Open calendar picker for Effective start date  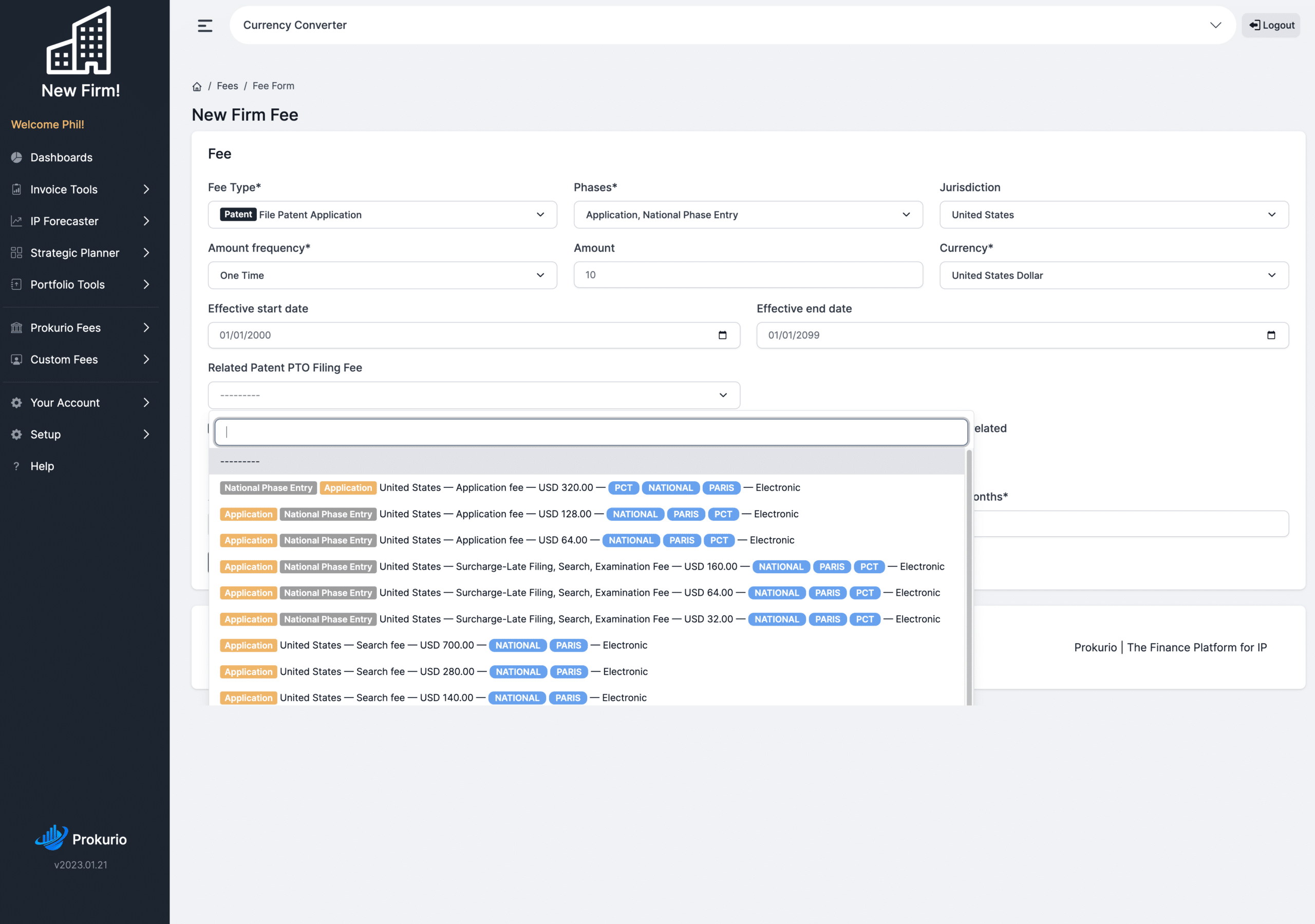point(722,335)
